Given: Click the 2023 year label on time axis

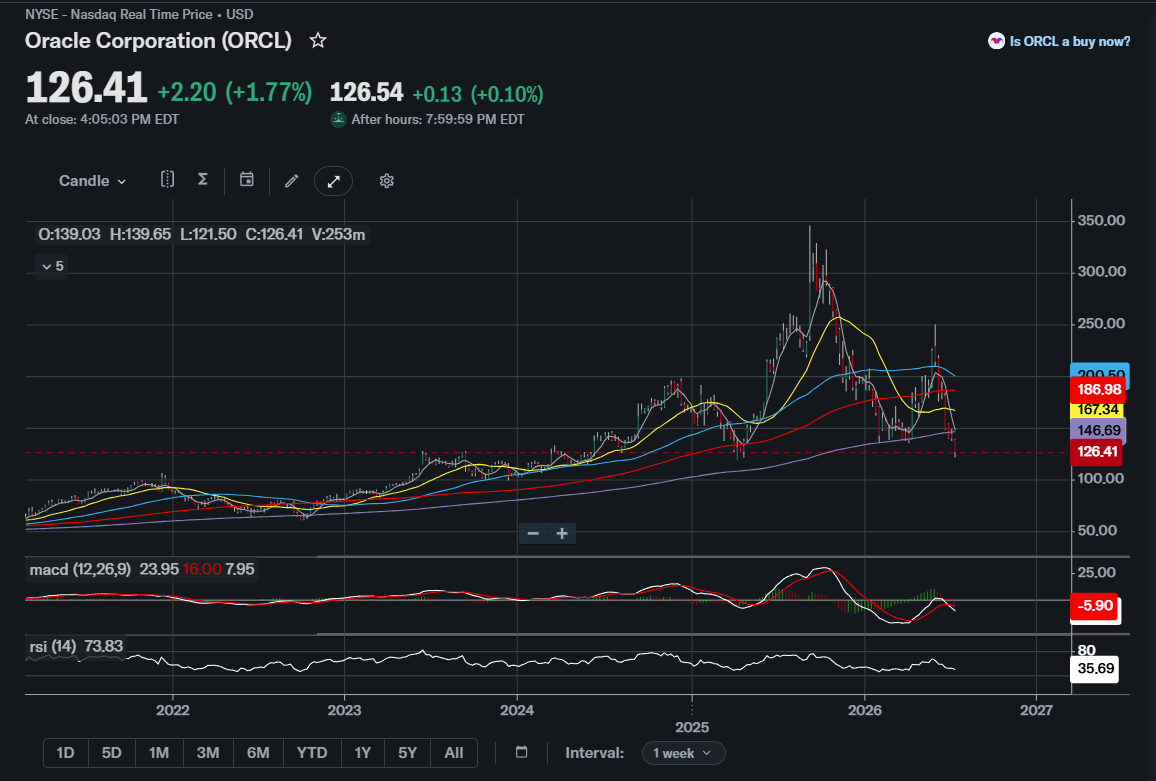Looking at the screenshot, I should (344, 710).
